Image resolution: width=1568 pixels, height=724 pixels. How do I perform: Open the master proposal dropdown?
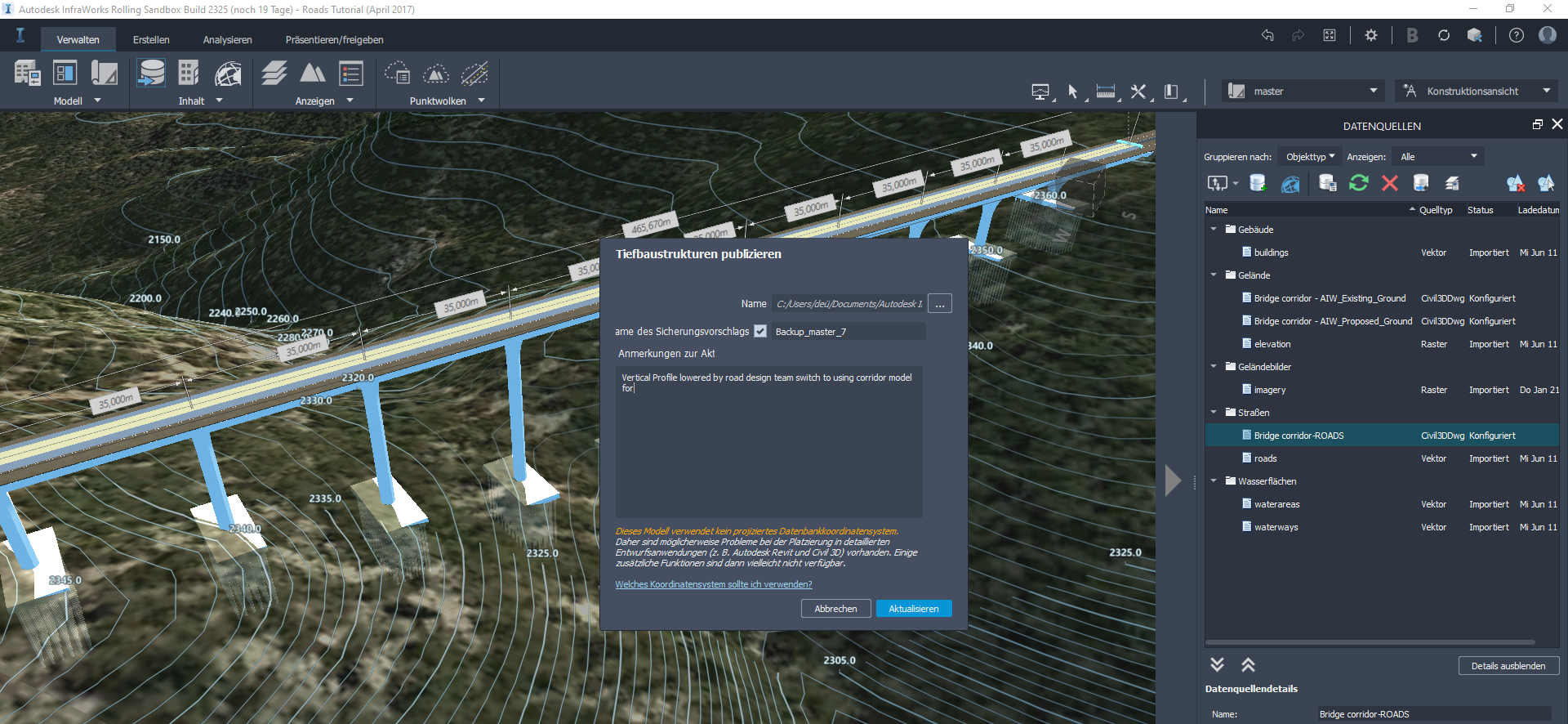pos(1303,91)
